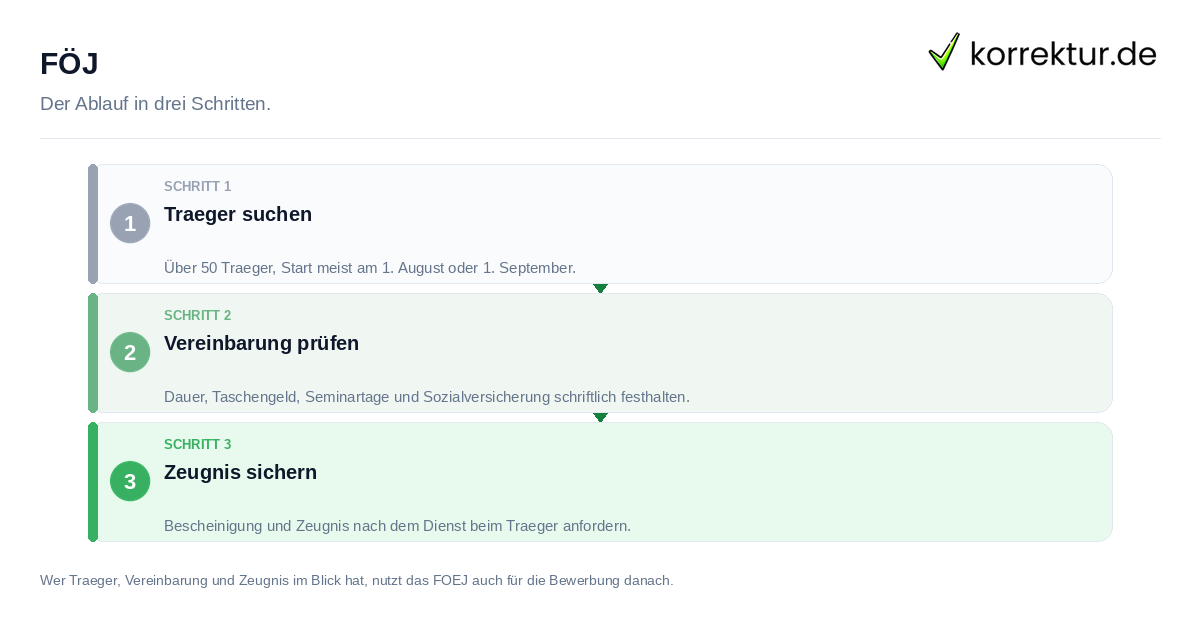
Task: Click the arrow between step 2 and 3
Action: [600, 417]
